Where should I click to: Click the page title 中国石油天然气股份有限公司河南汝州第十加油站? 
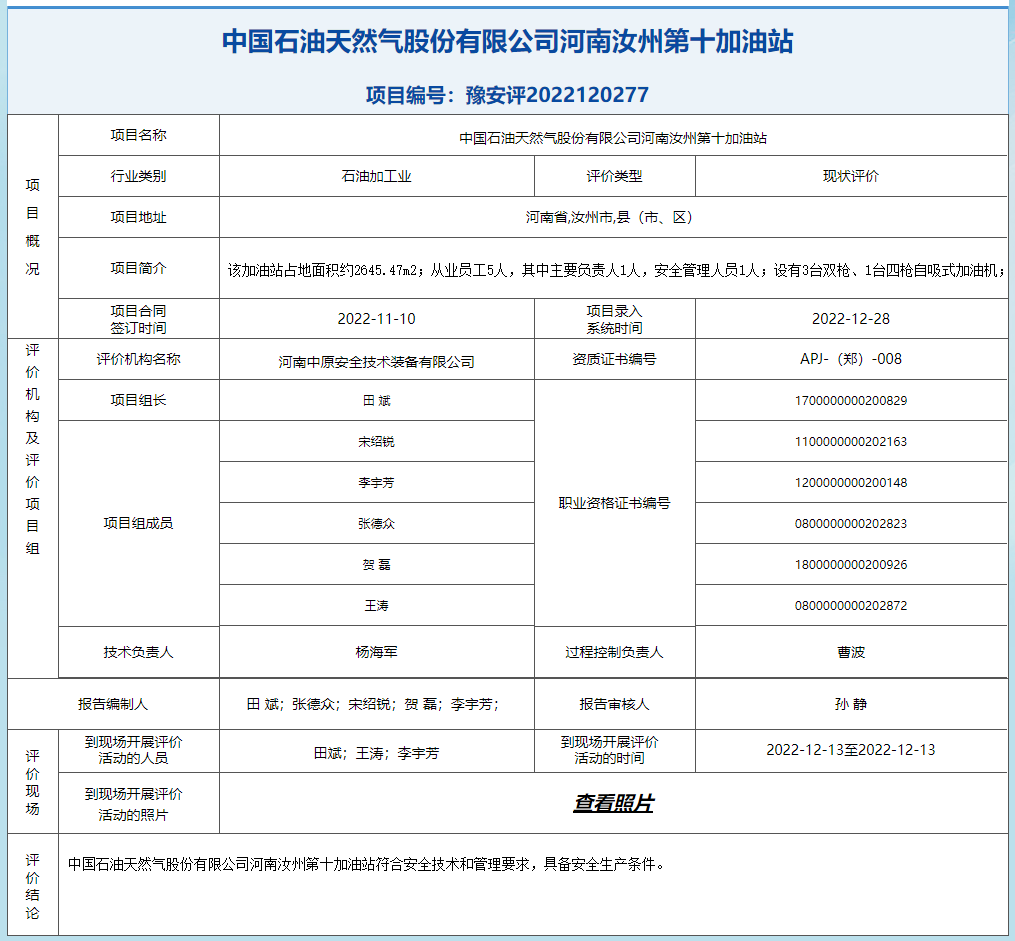508,41
